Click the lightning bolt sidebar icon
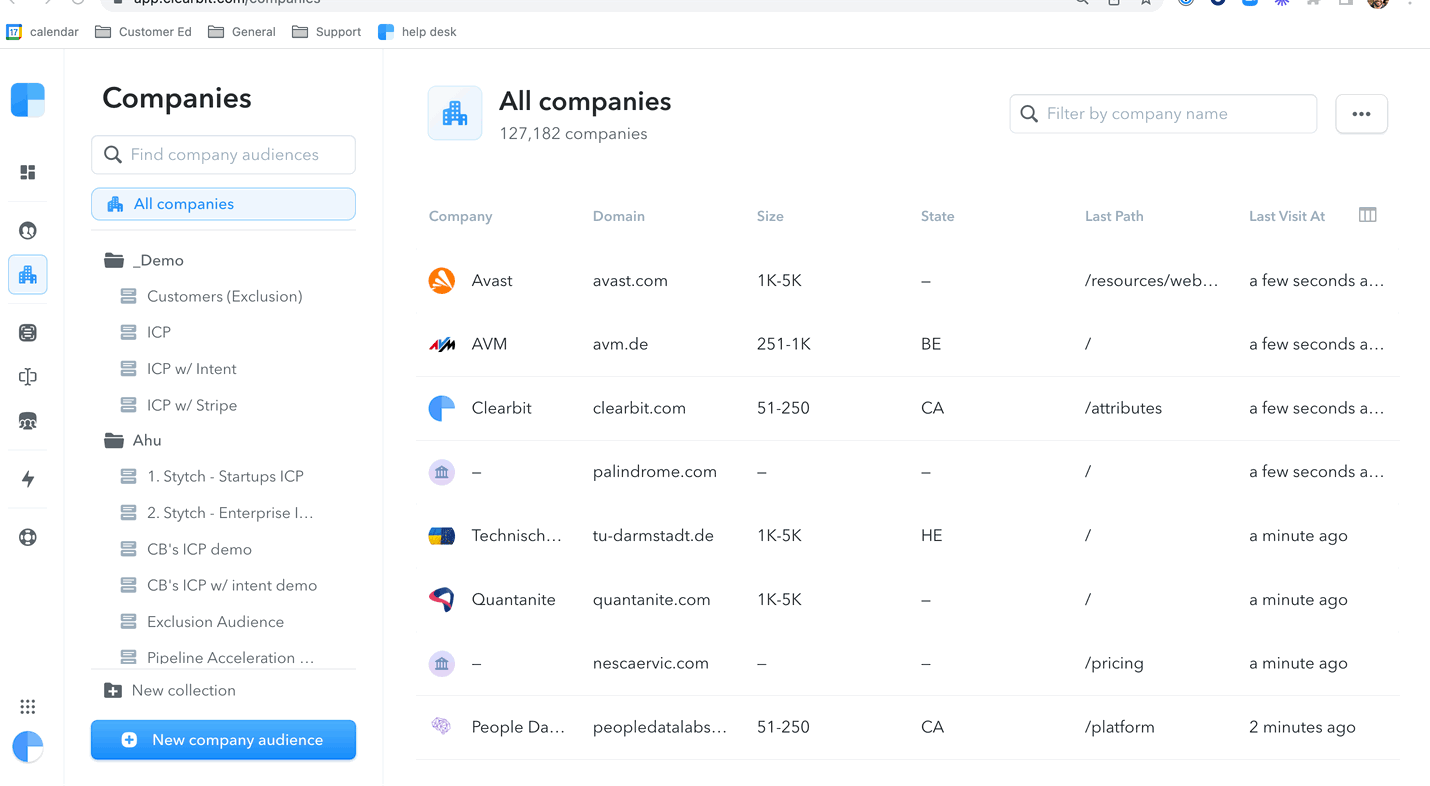 (x=28, y=479)
